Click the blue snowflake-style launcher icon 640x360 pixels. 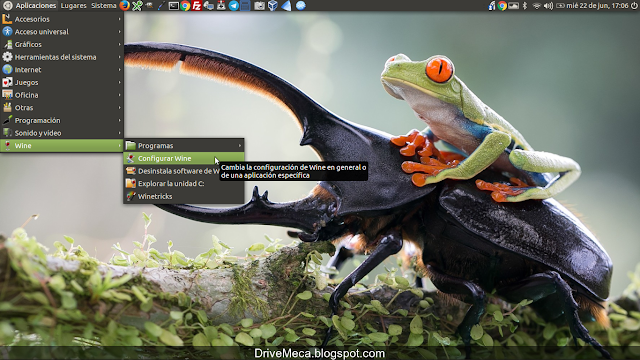pyautogui.click(x=300, y=6)
